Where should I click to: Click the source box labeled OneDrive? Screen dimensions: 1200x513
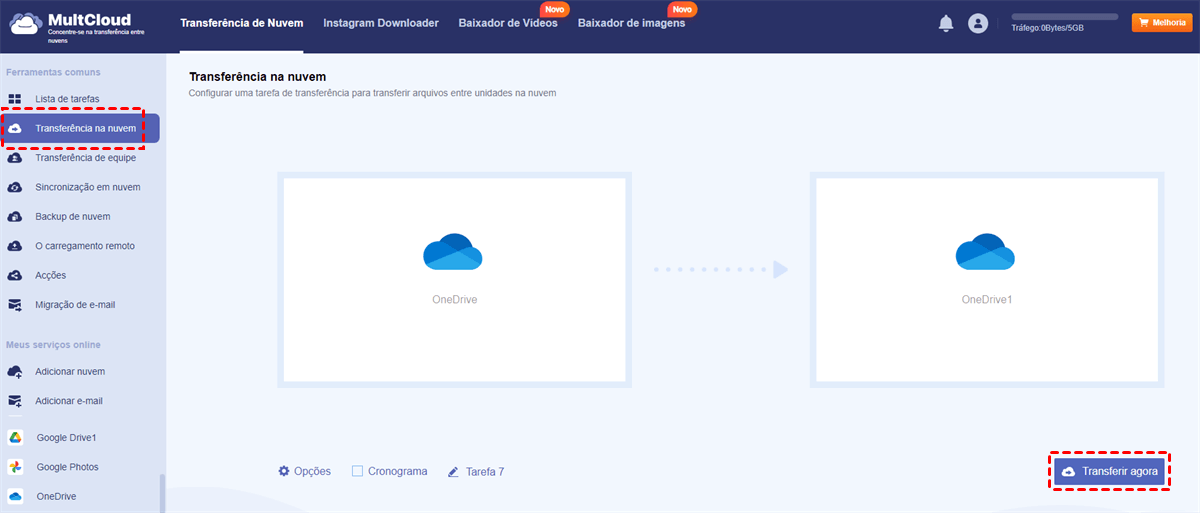coord(455,280)
